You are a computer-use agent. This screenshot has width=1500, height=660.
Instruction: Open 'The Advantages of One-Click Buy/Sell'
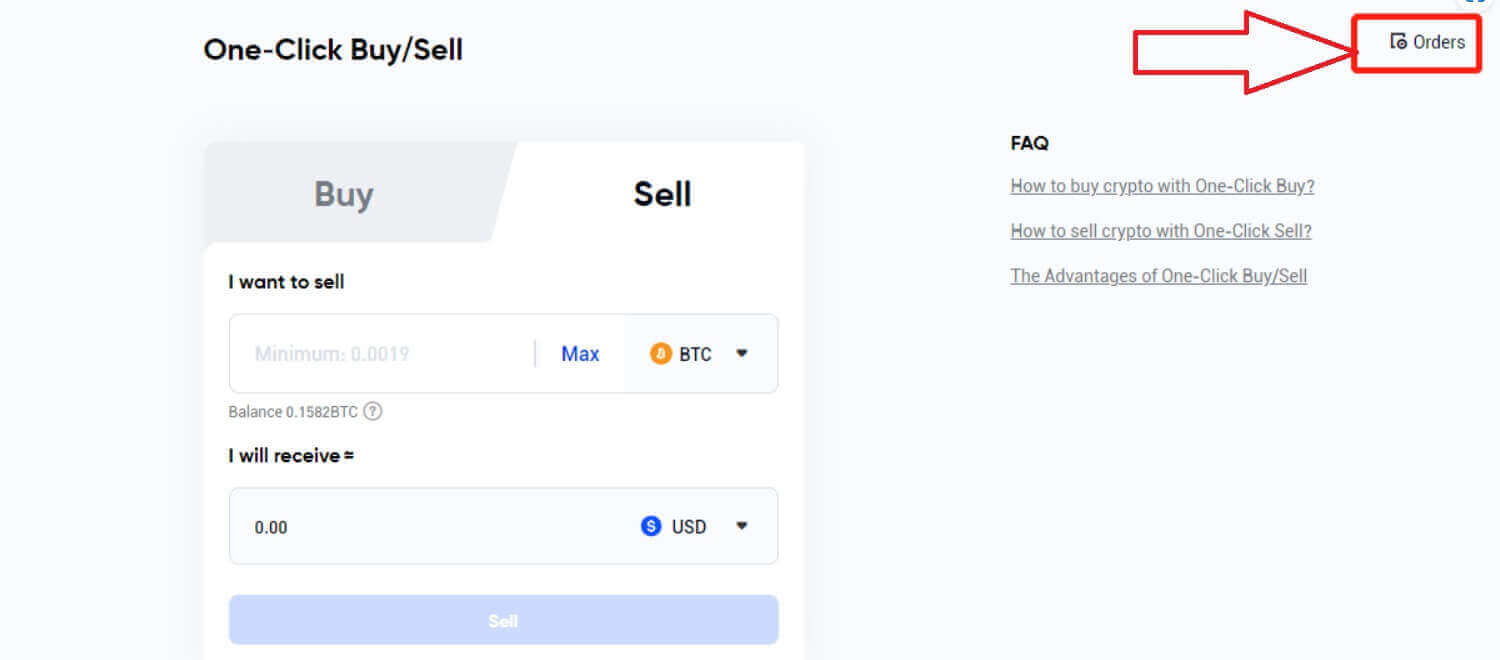pos(1158,276)
